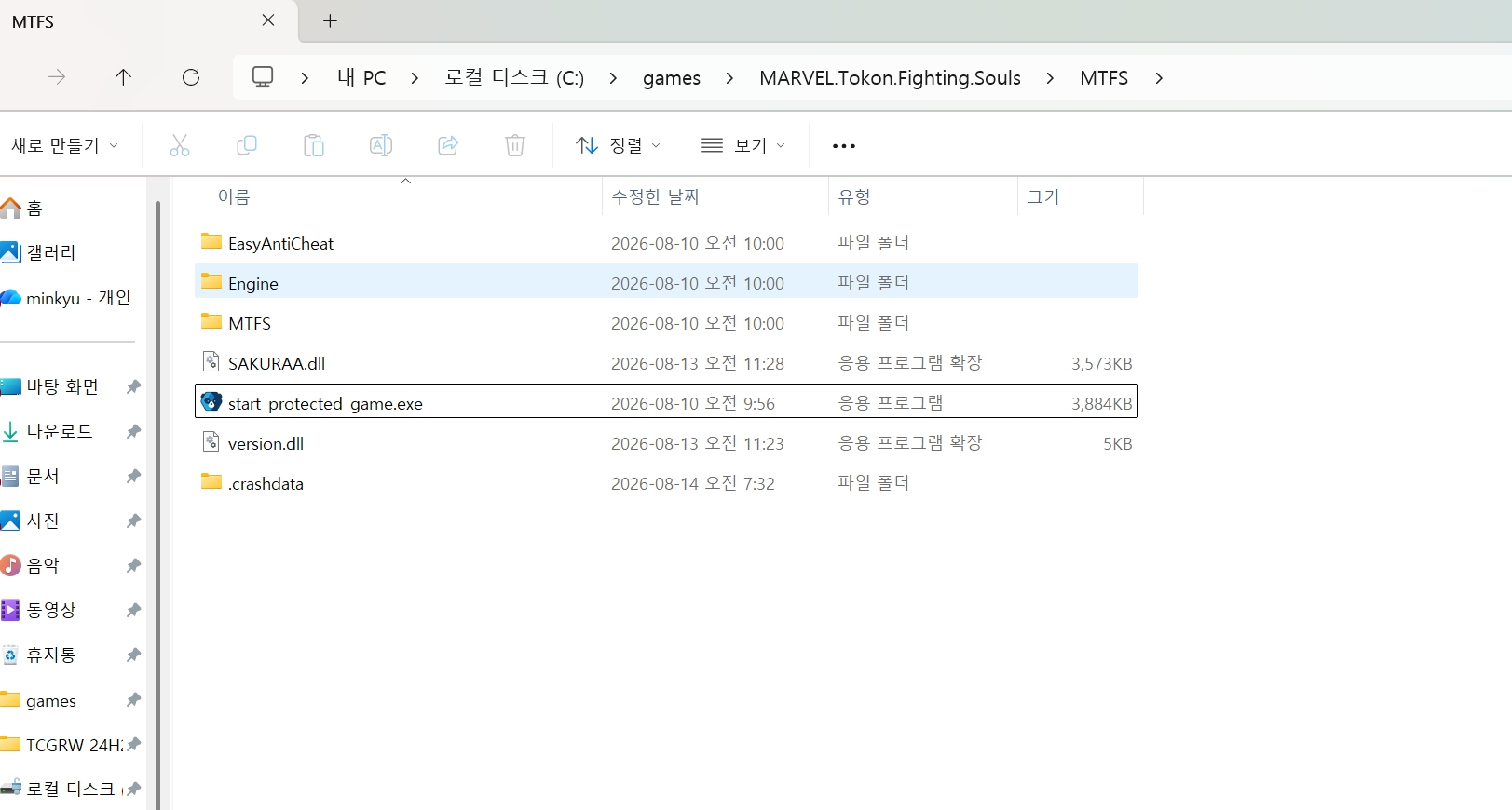The image size is (1512, 810).
Task: Open a new Explorer tab
Action: click(x=330, y=20)
